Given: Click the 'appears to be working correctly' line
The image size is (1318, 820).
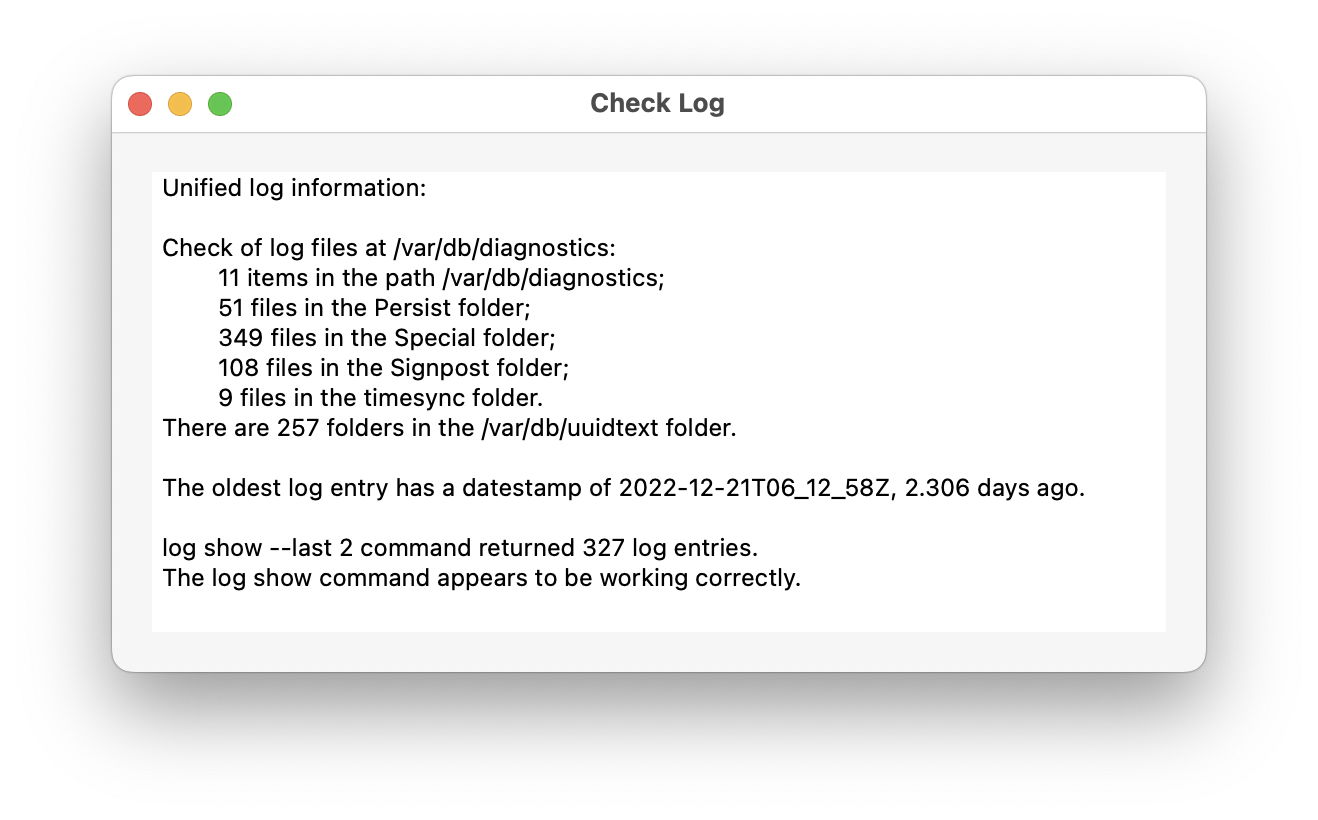Looking at the screenshot, I should [x=481, y=579].
